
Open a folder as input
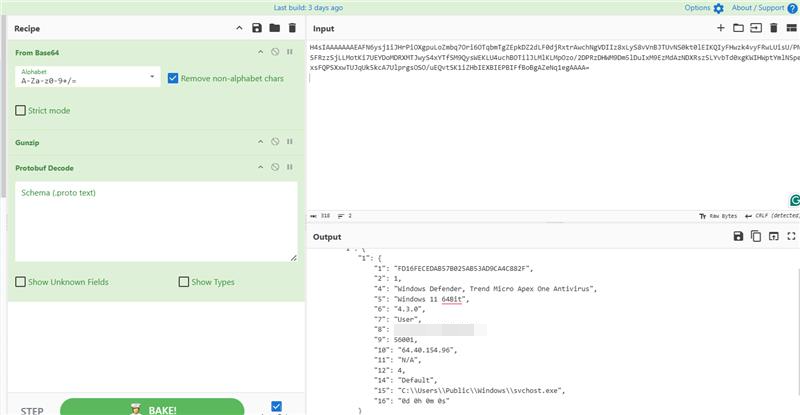coord(738,28)
